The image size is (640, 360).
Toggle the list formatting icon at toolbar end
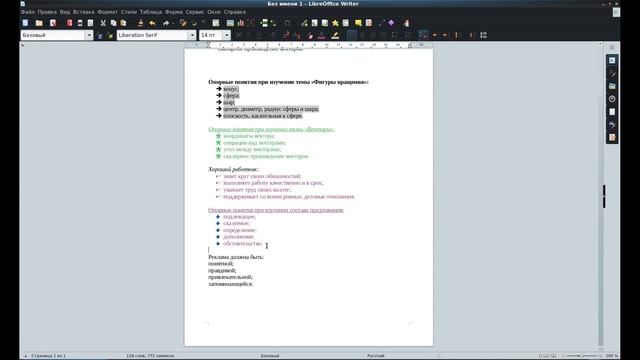point(484,36)
